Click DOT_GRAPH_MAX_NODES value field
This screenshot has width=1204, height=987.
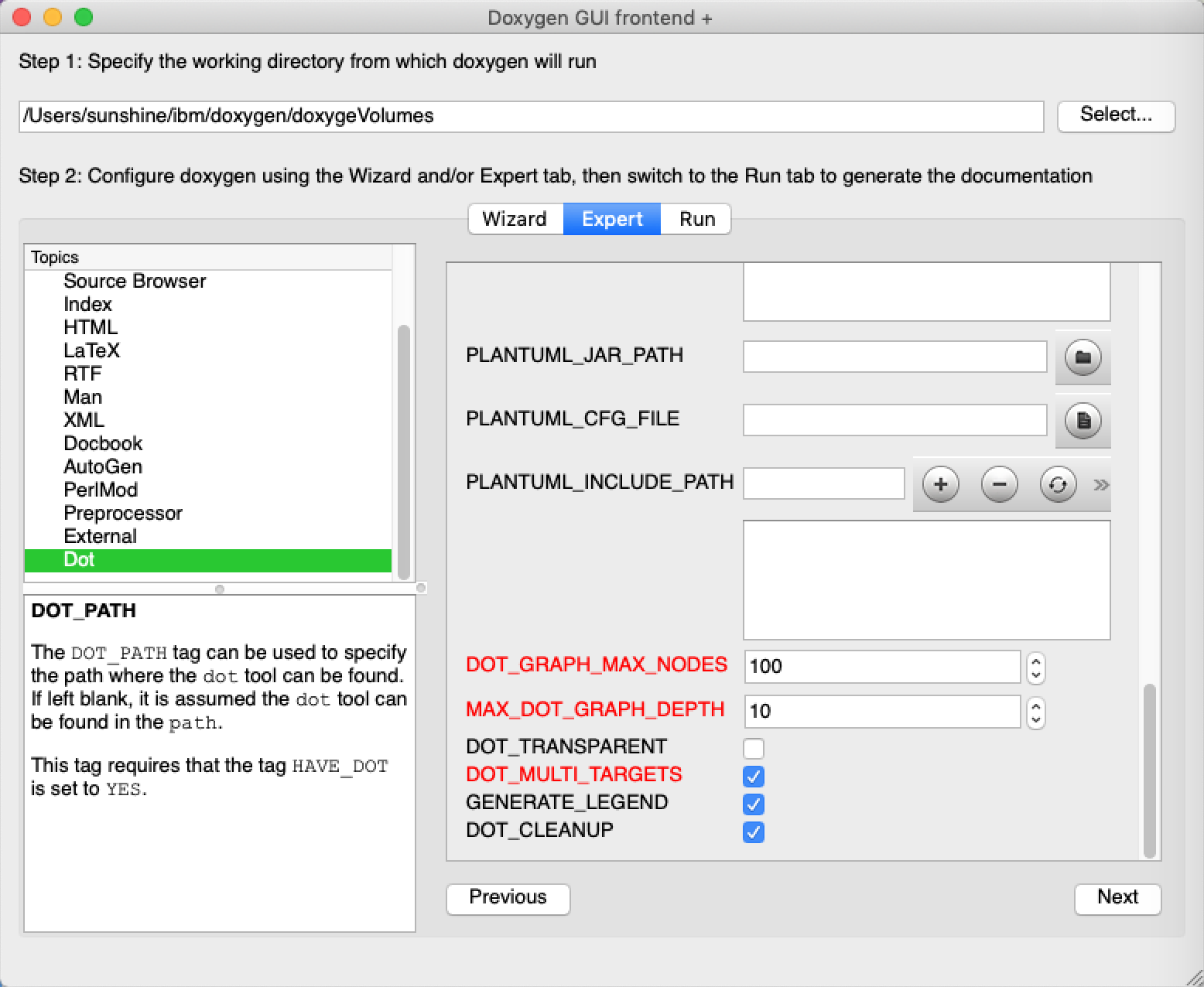883,667
